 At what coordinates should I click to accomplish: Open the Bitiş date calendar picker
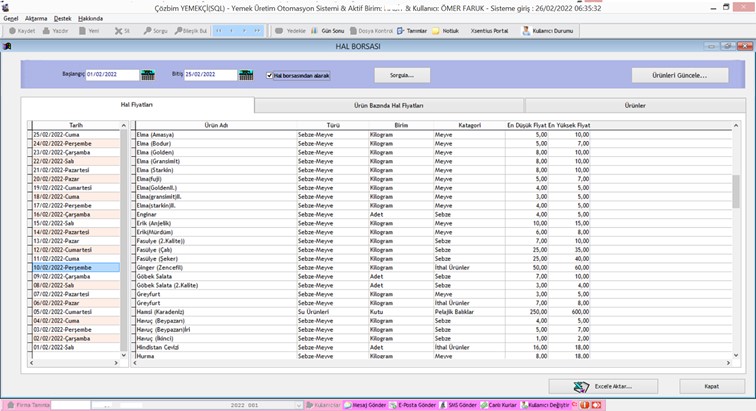(246, 75)
